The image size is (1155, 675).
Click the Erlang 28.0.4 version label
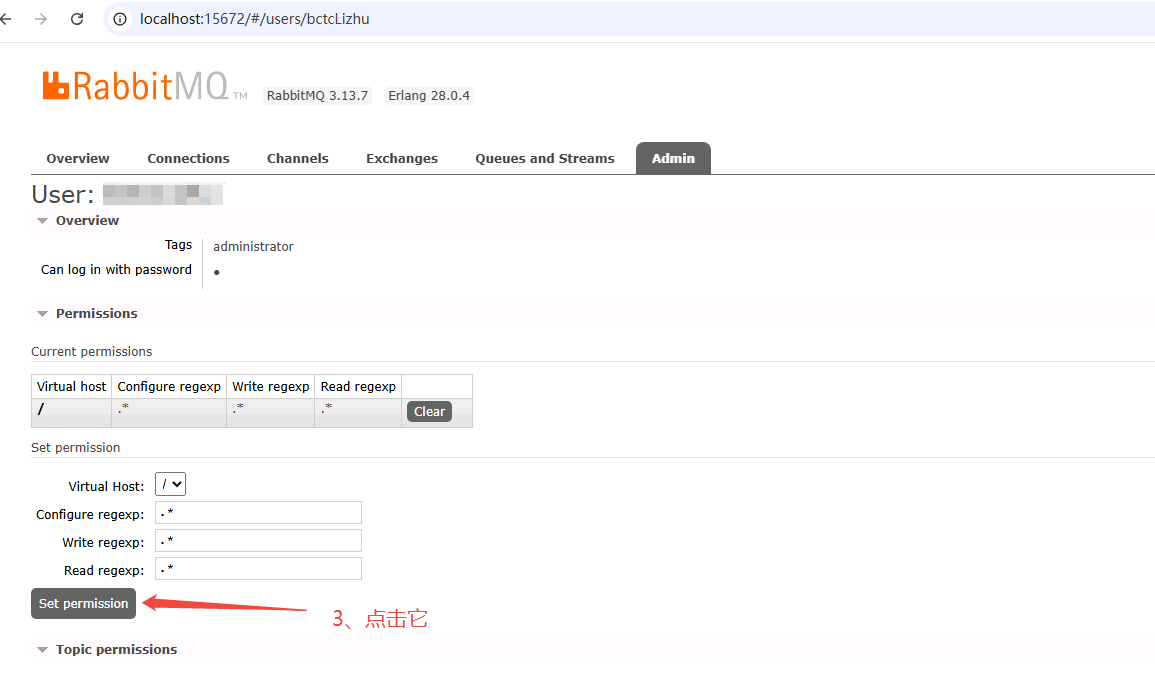pyautogui.click(x=429, y=96)
